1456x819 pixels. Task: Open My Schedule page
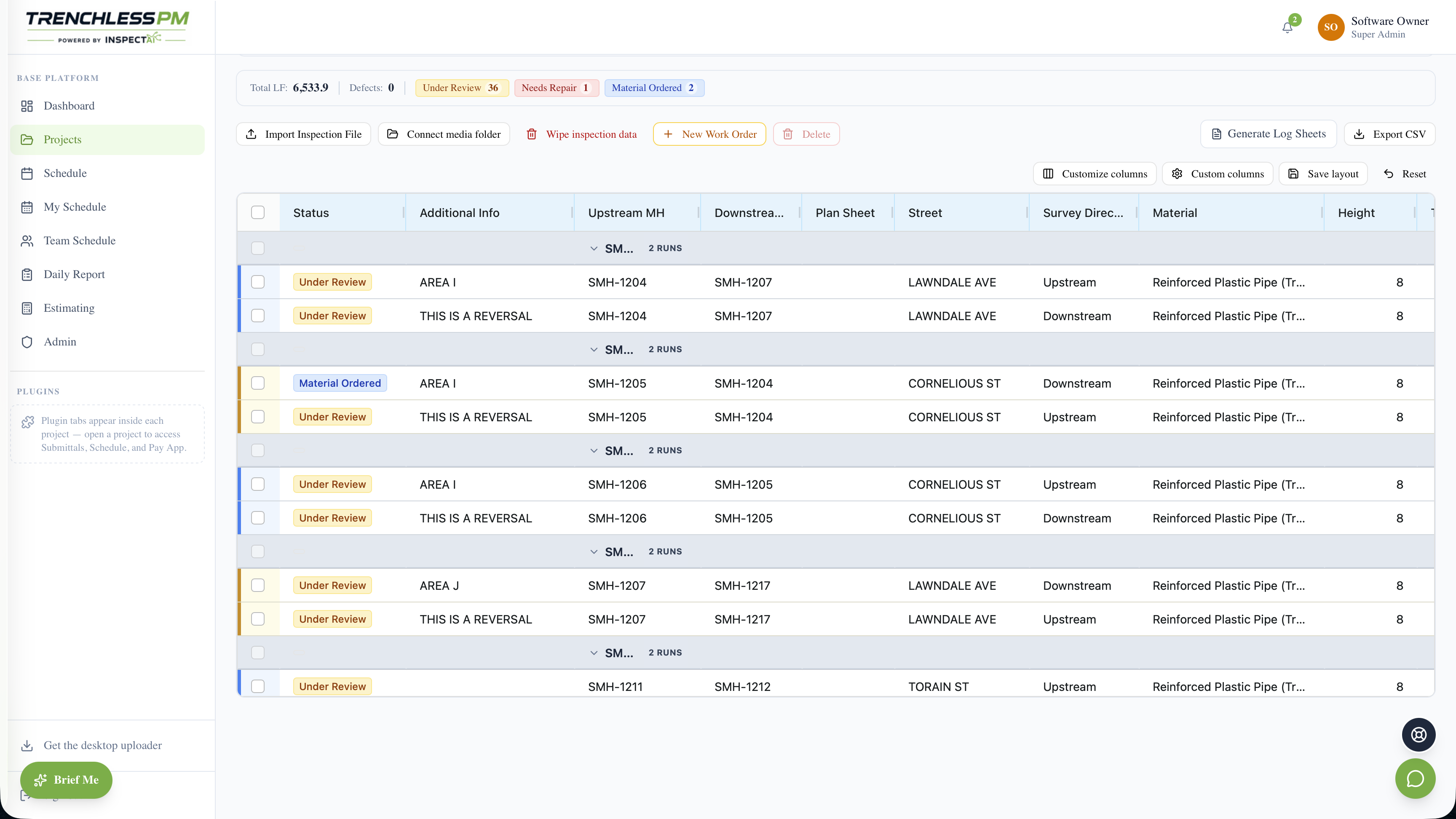point(107,207)
